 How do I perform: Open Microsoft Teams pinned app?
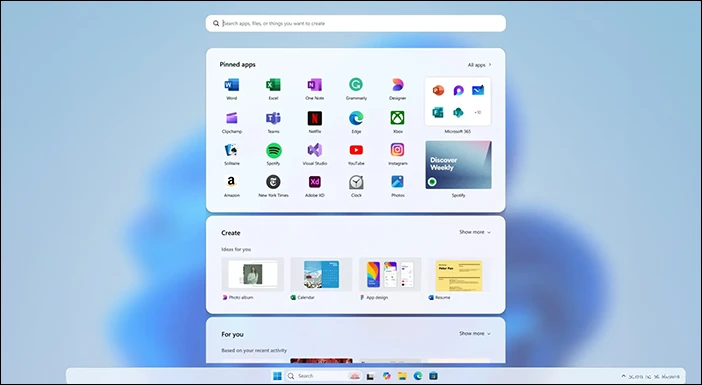(273, 118)
